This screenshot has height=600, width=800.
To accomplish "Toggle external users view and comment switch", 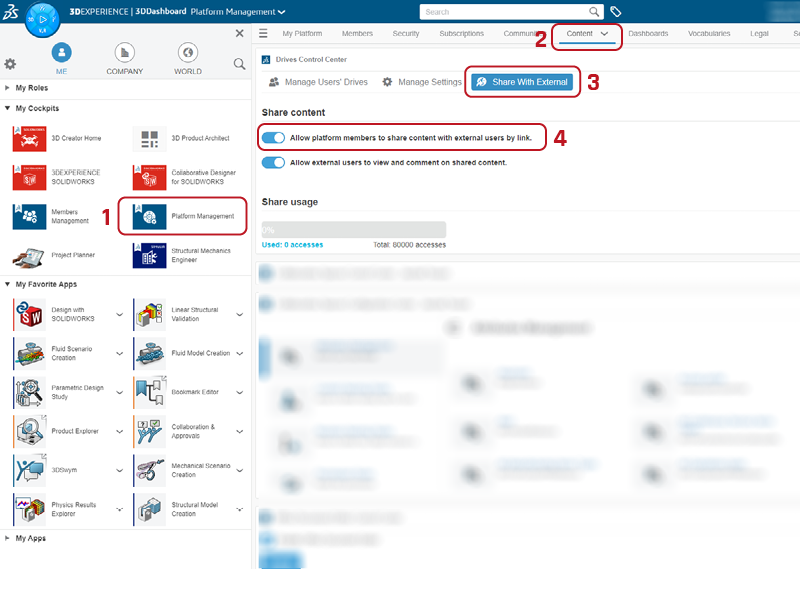I will click(273, 162).
